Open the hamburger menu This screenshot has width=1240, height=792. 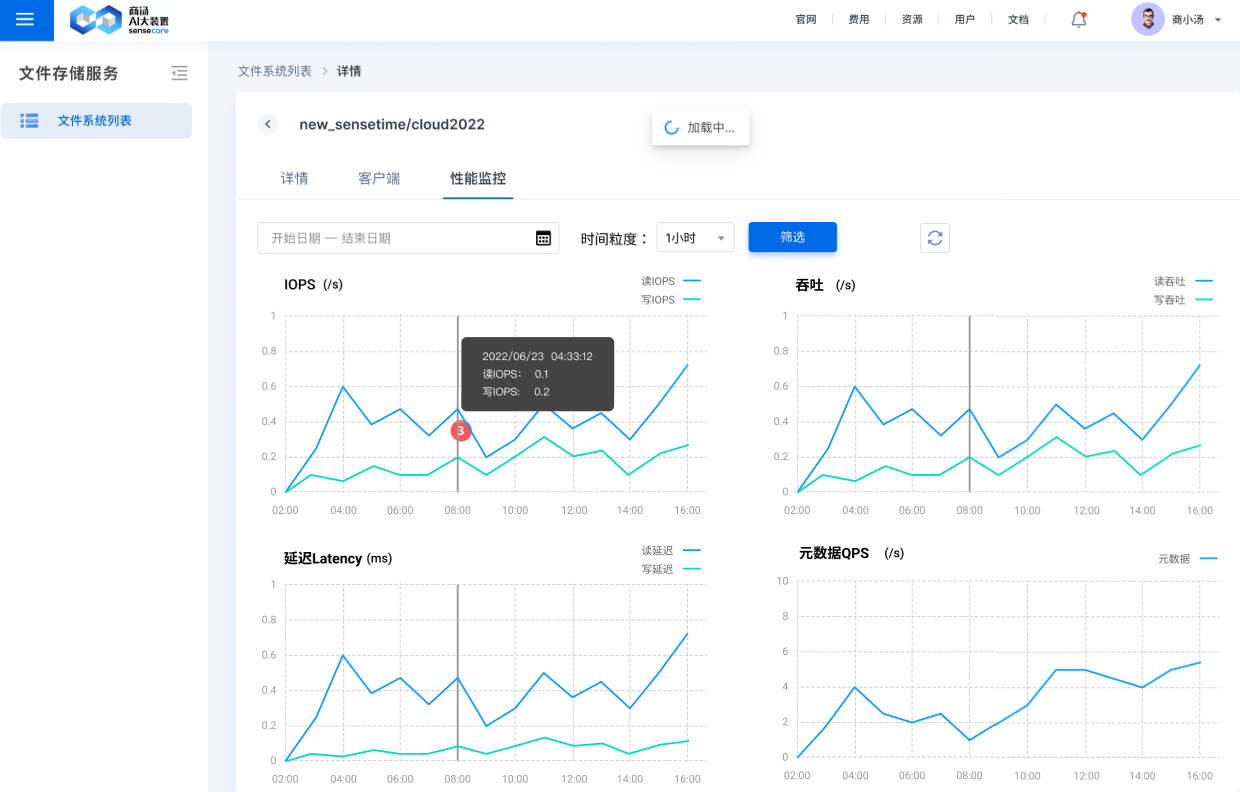click(26, 20)
